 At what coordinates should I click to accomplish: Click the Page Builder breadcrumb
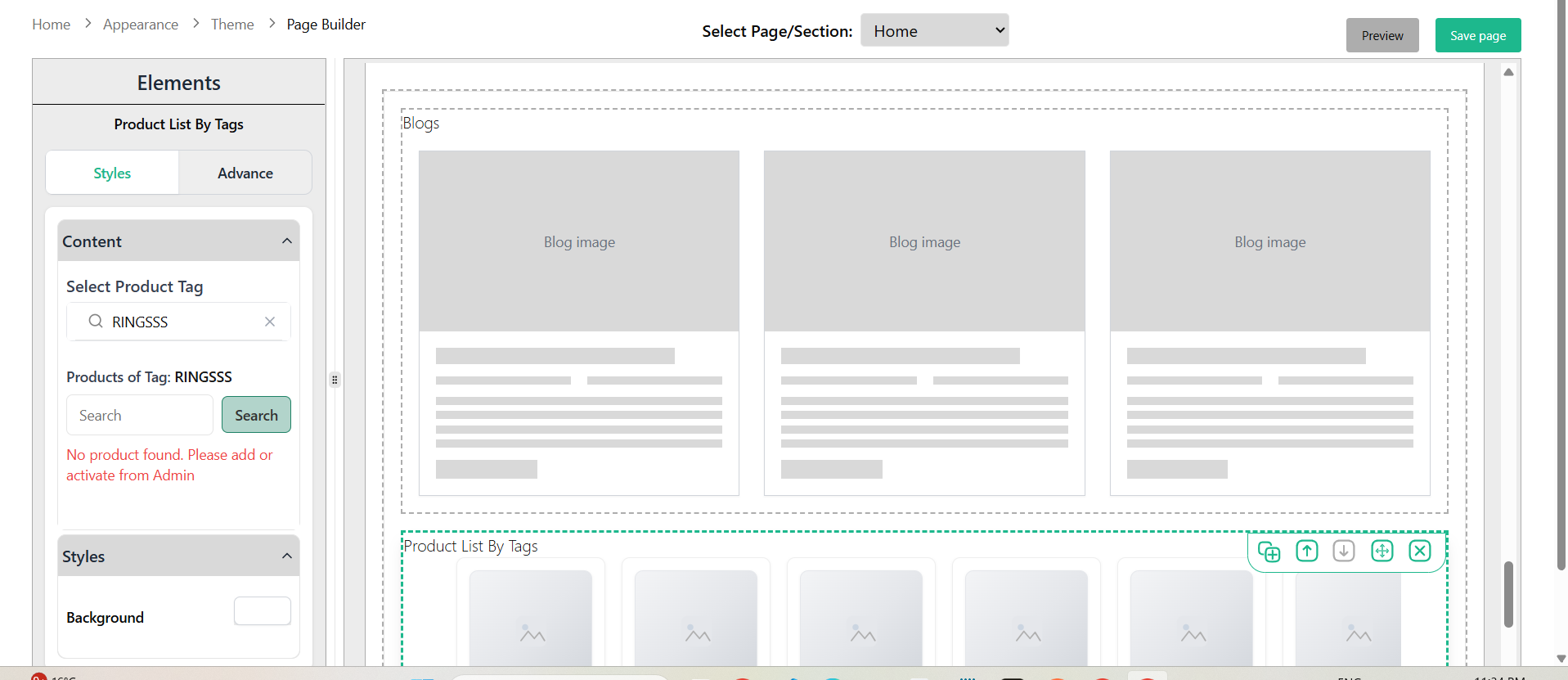[x=326, y=25]
